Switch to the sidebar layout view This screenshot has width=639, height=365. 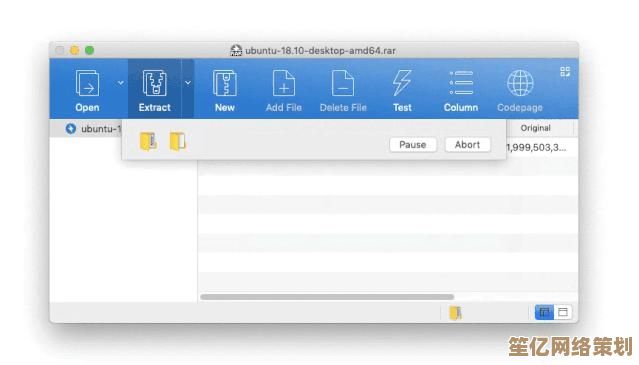[x=544, y=312]
